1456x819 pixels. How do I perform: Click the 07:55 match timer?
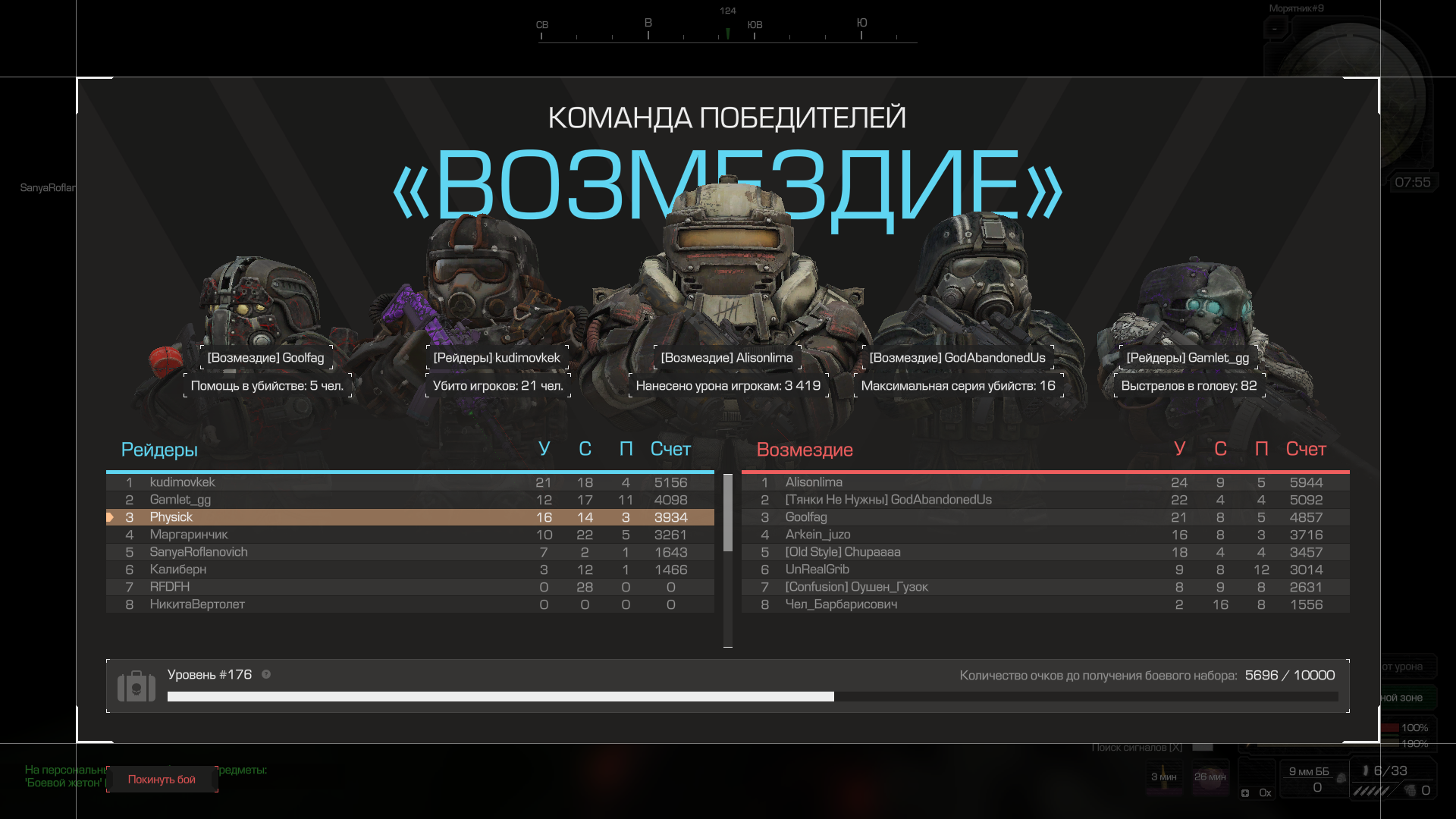pos(1412,183)
